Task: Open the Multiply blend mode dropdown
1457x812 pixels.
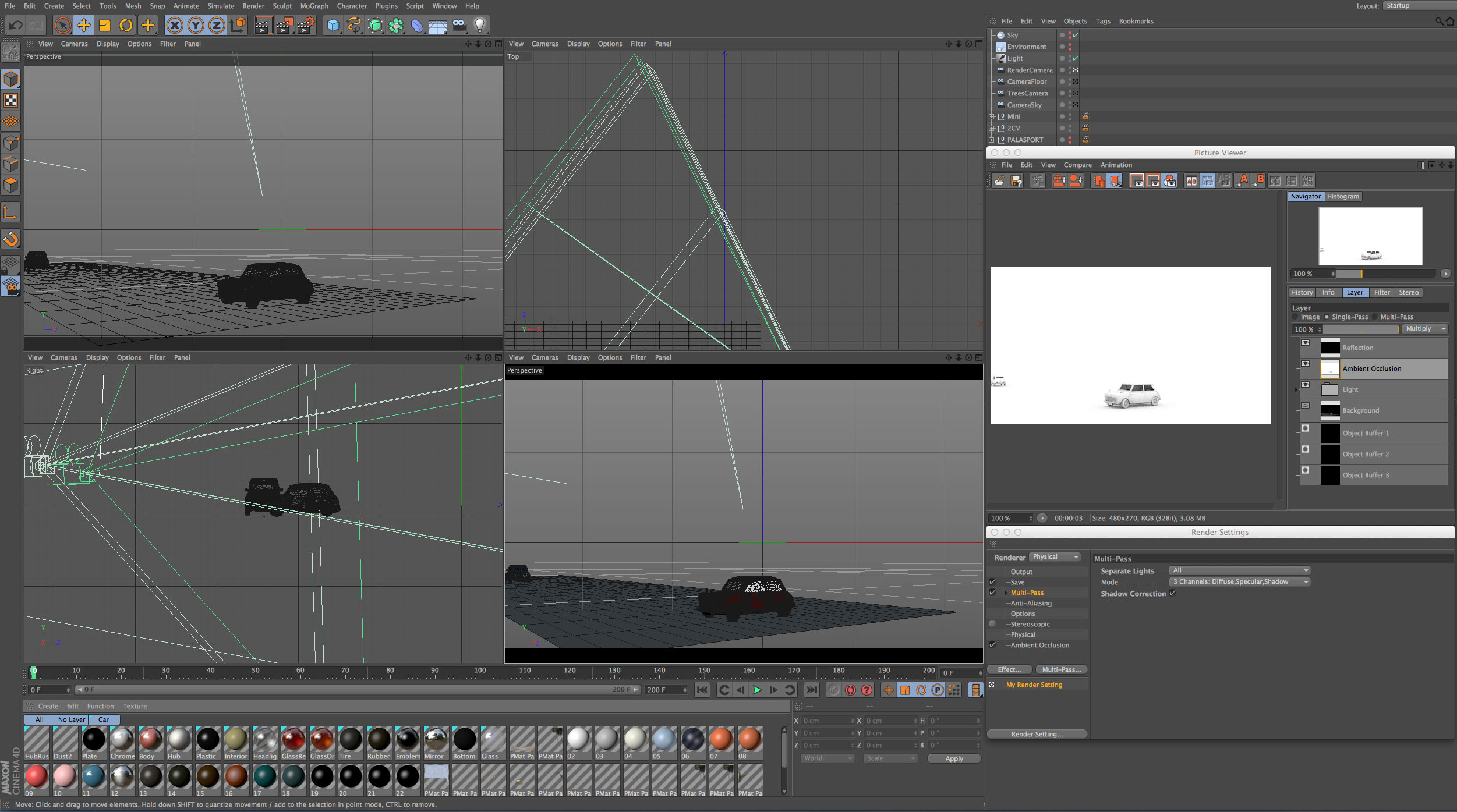Action: (1424, 329)
